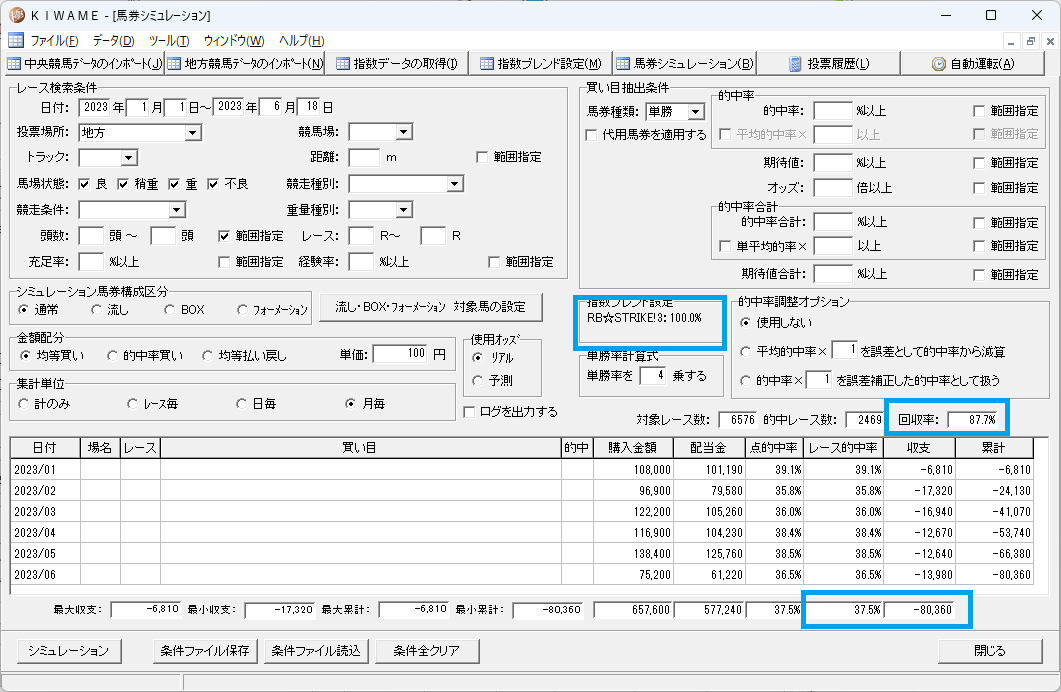Open 地方競馬データのインポート toolbar button
This screenshot has width=1061, height=692.
click(245, 64)
